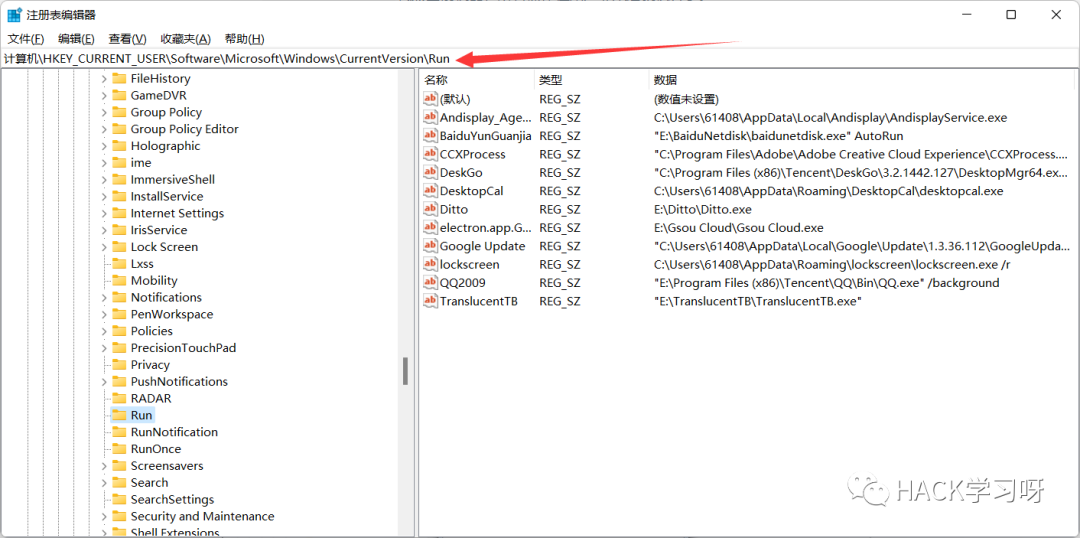Click lockscreen.exe /r data cell
The width and height of the screenshot is (1080, 538).
click(832, 265)
